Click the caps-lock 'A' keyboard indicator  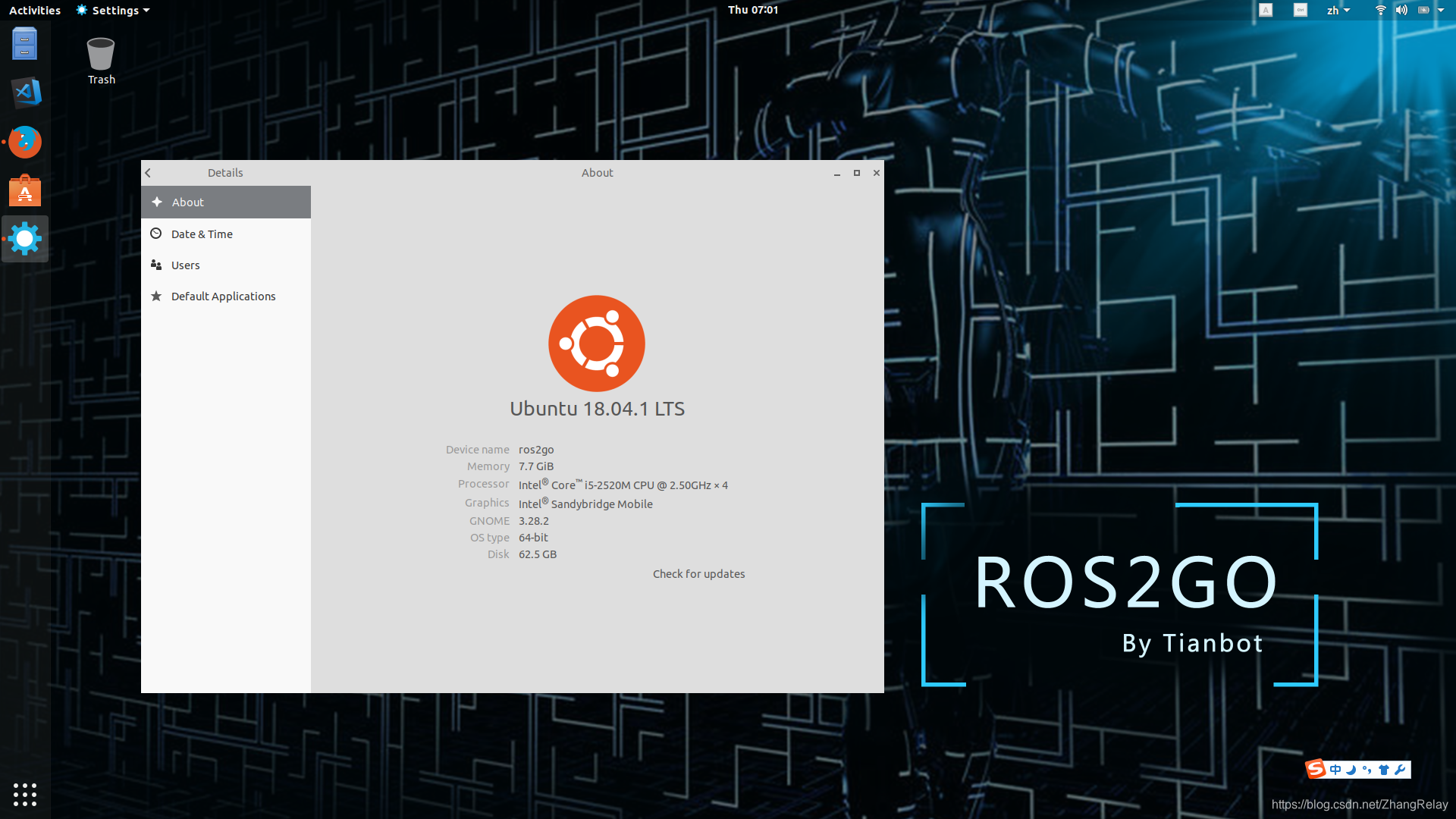point(1266,10)
